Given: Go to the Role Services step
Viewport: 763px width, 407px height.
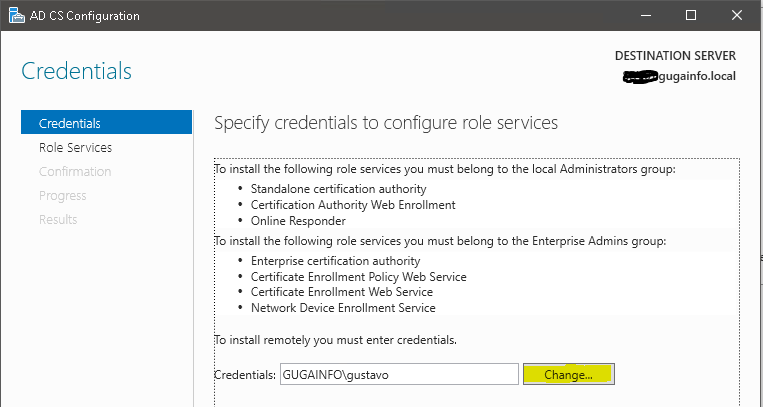Looking at the screenshot, I should click(75, 147).
